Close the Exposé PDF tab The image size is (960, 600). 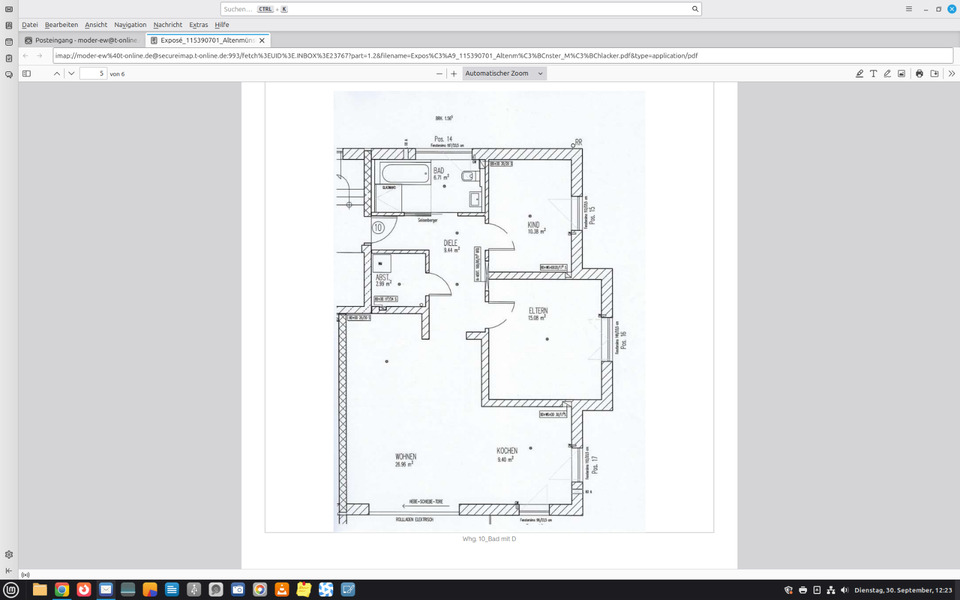[262, 40]
